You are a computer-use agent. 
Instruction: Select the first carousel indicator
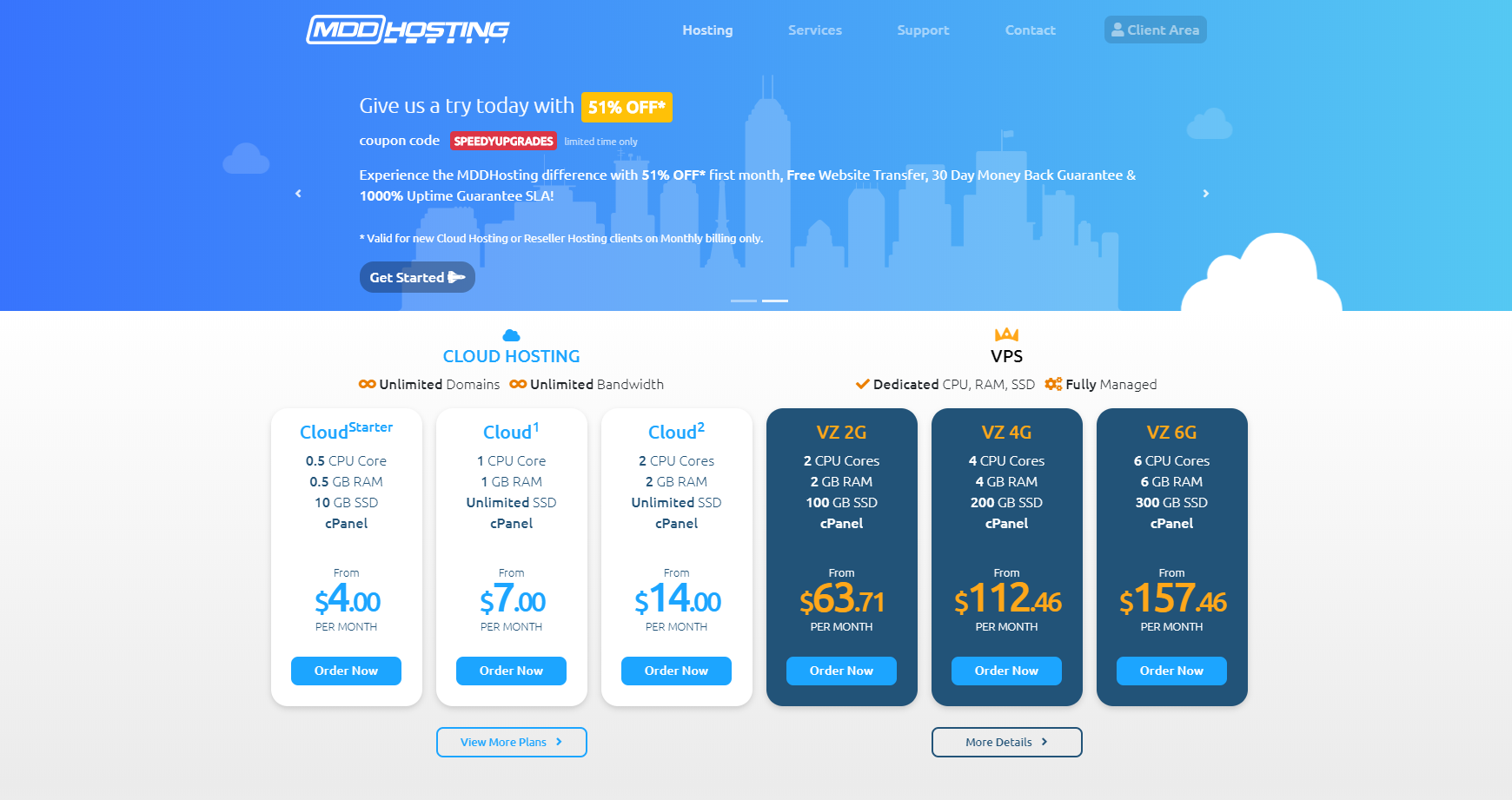pyautogui.click(x=744, y=301)
